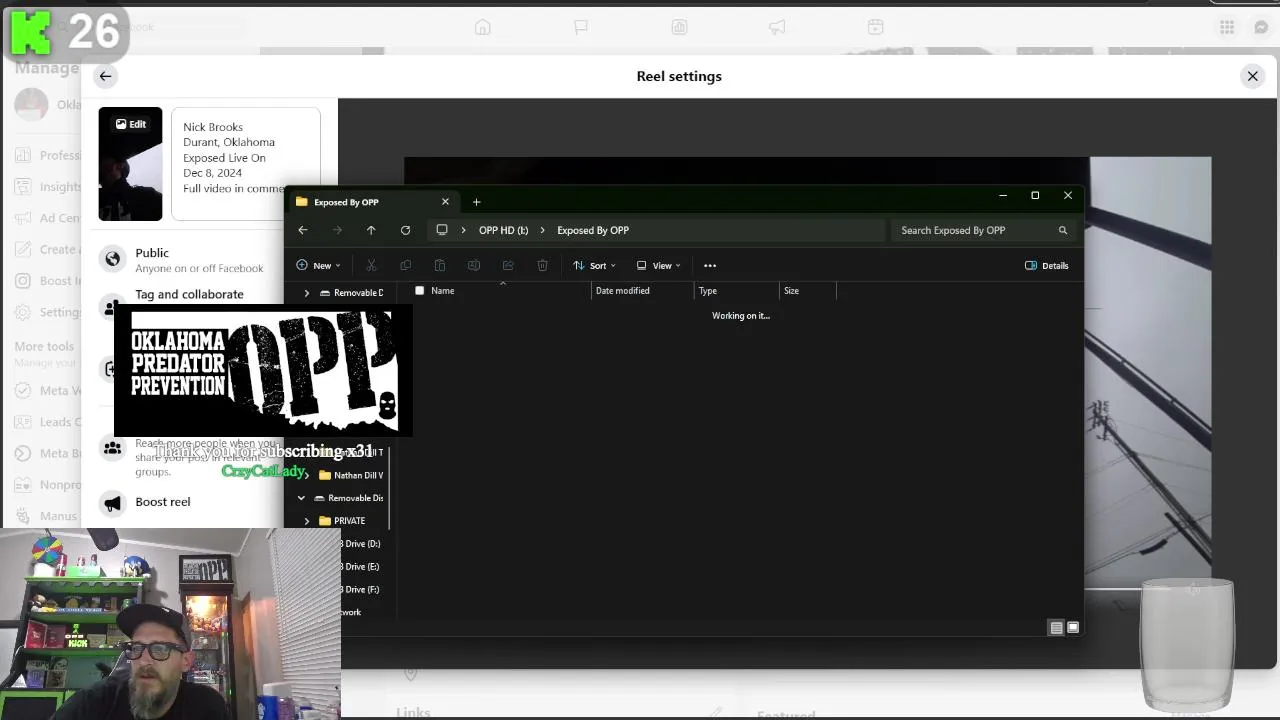Go back from Reel settings

[105, 76]
